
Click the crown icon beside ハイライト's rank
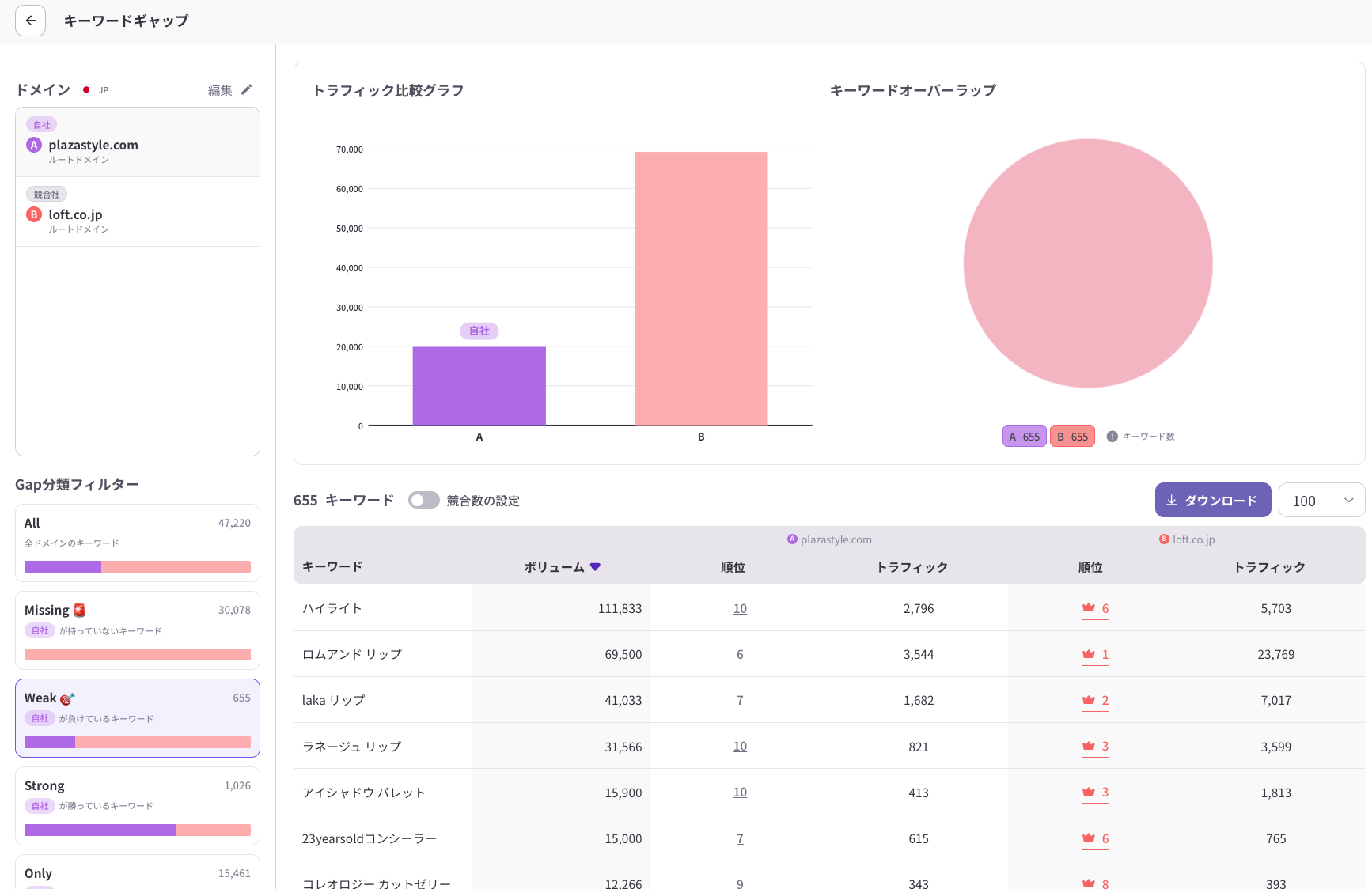[x=1090, y=607]
